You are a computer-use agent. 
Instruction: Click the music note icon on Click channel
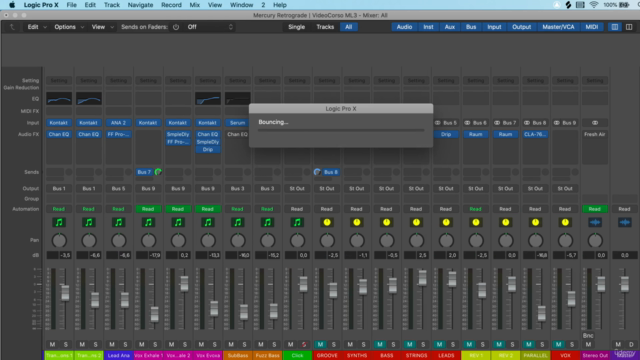297,222
